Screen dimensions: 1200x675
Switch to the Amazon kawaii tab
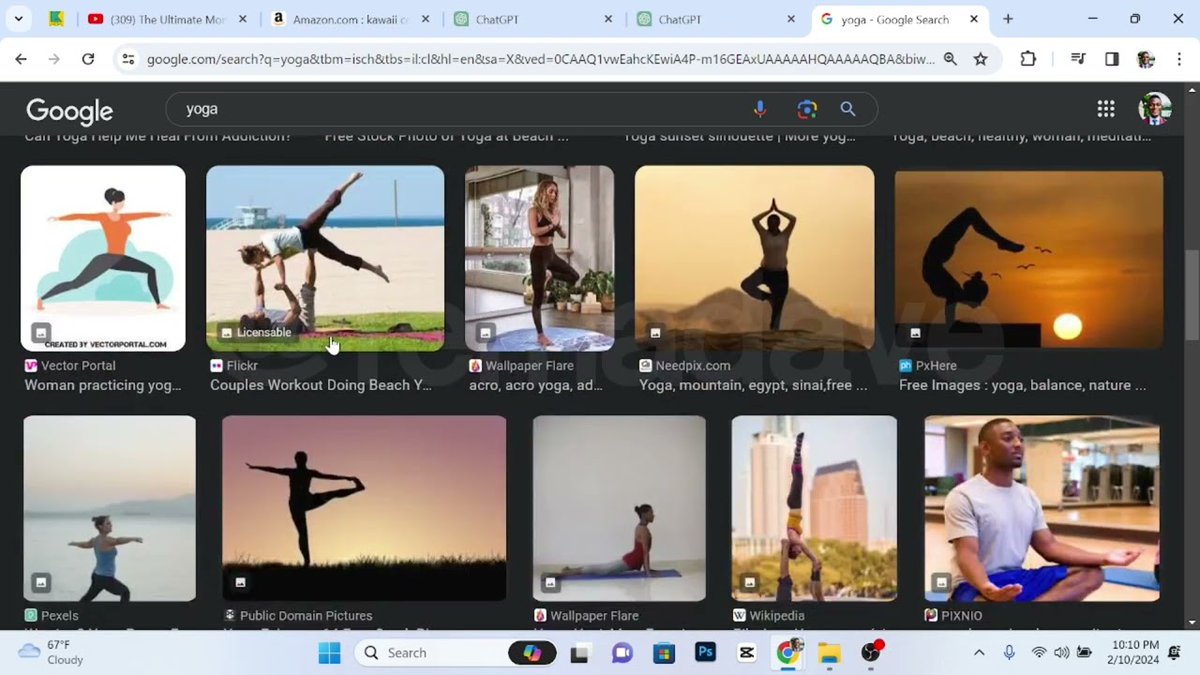tap(340, 18)
